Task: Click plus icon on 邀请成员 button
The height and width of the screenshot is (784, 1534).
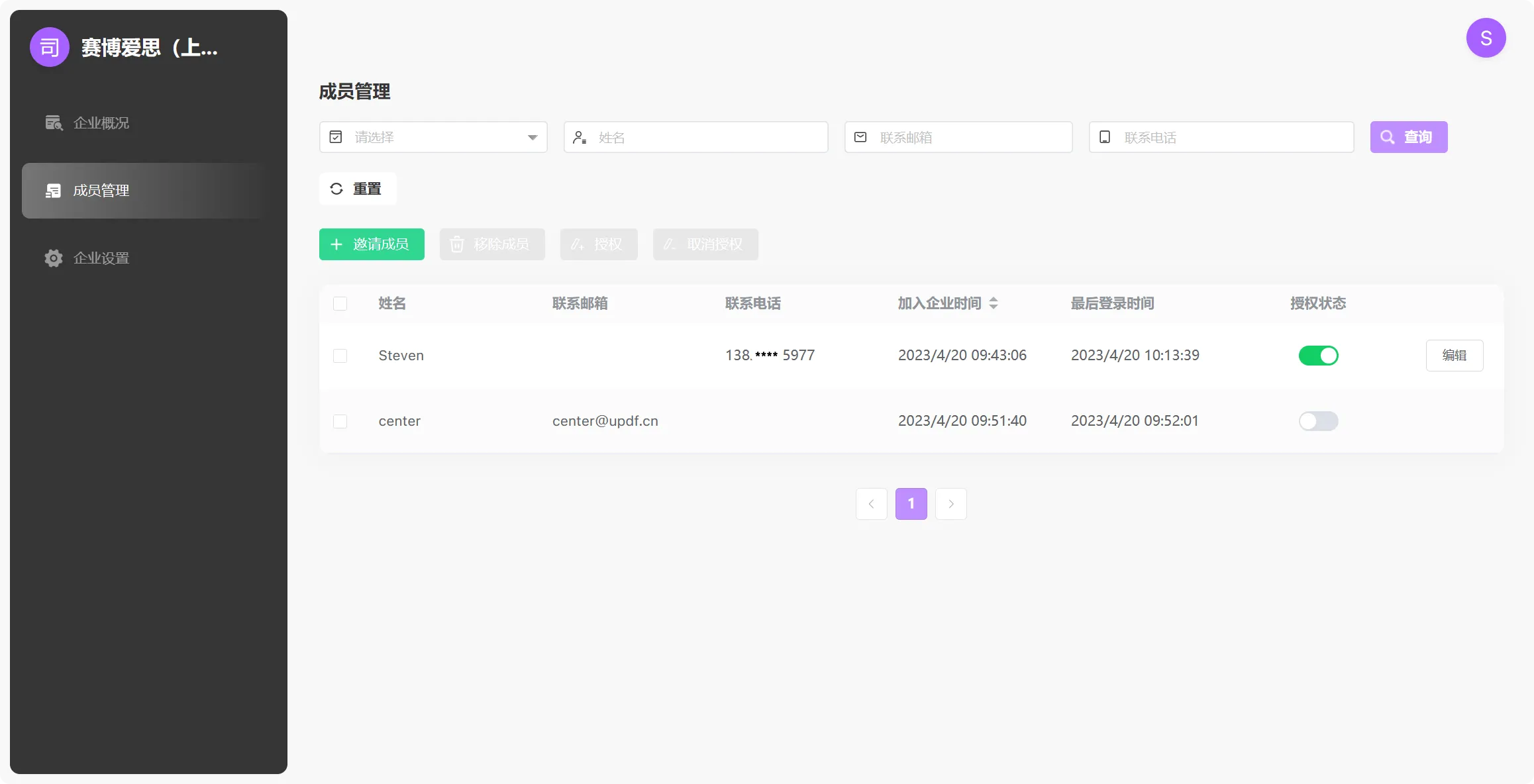Action: coord(336,244)
